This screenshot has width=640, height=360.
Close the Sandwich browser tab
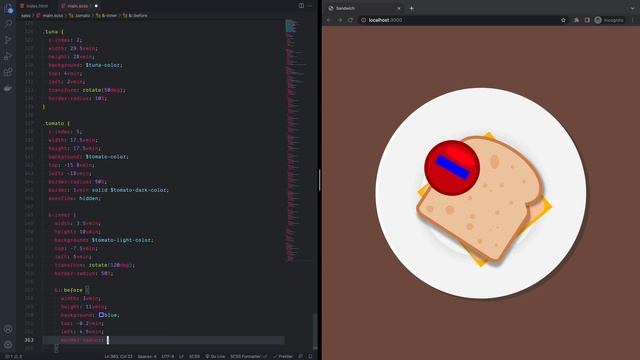399,8
